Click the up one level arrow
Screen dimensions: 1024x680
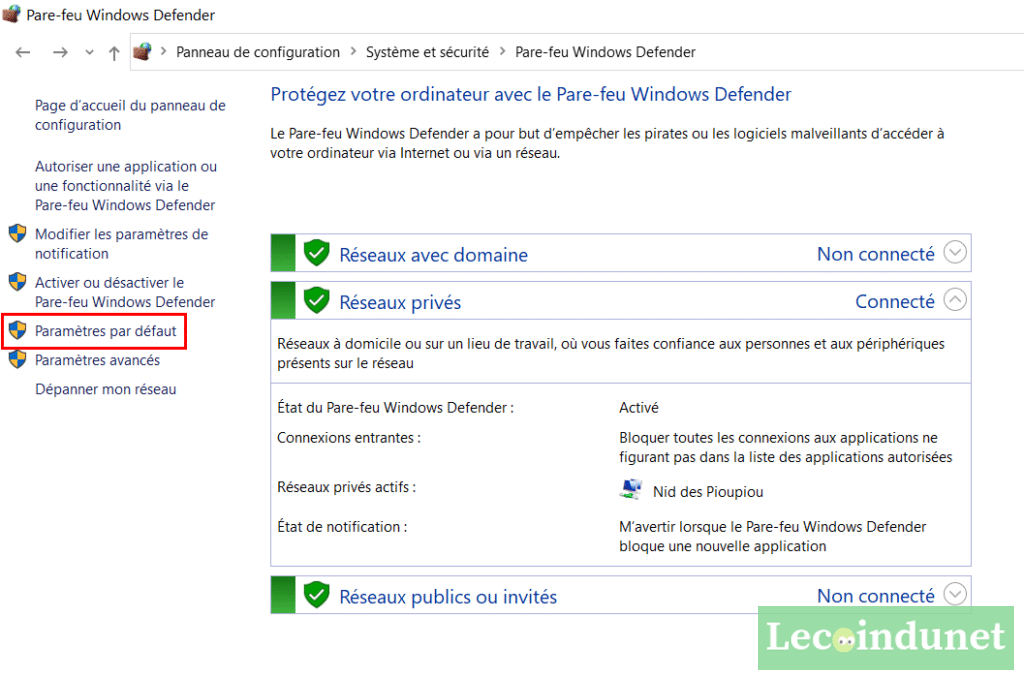tap(114, 52)
